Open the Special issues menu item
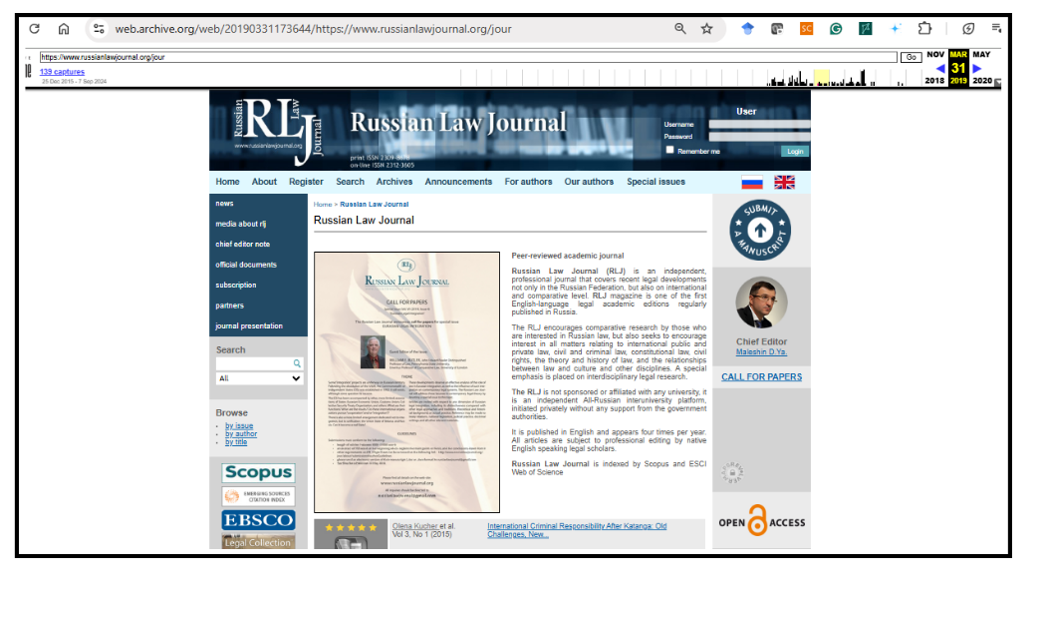 pyautogui.click(x=656, y=182)
